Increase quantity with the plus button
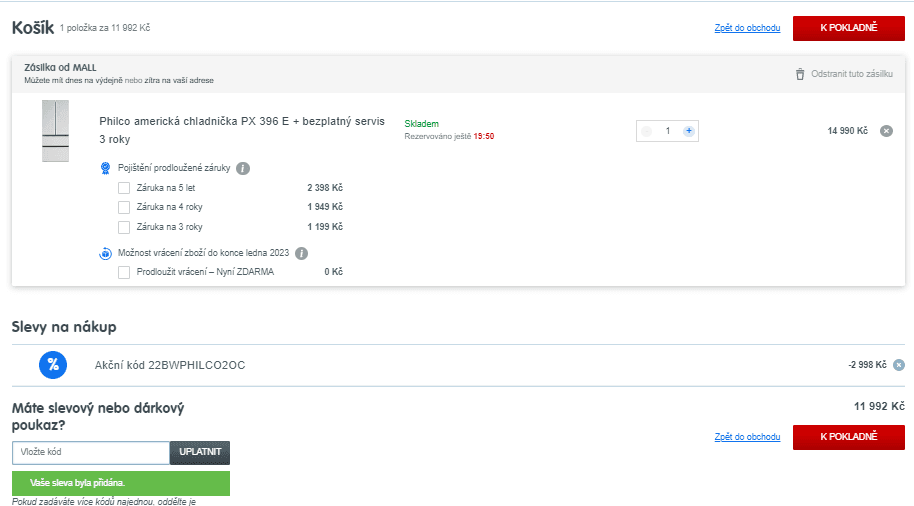This screenshot has width=914, height=506. 689,131
